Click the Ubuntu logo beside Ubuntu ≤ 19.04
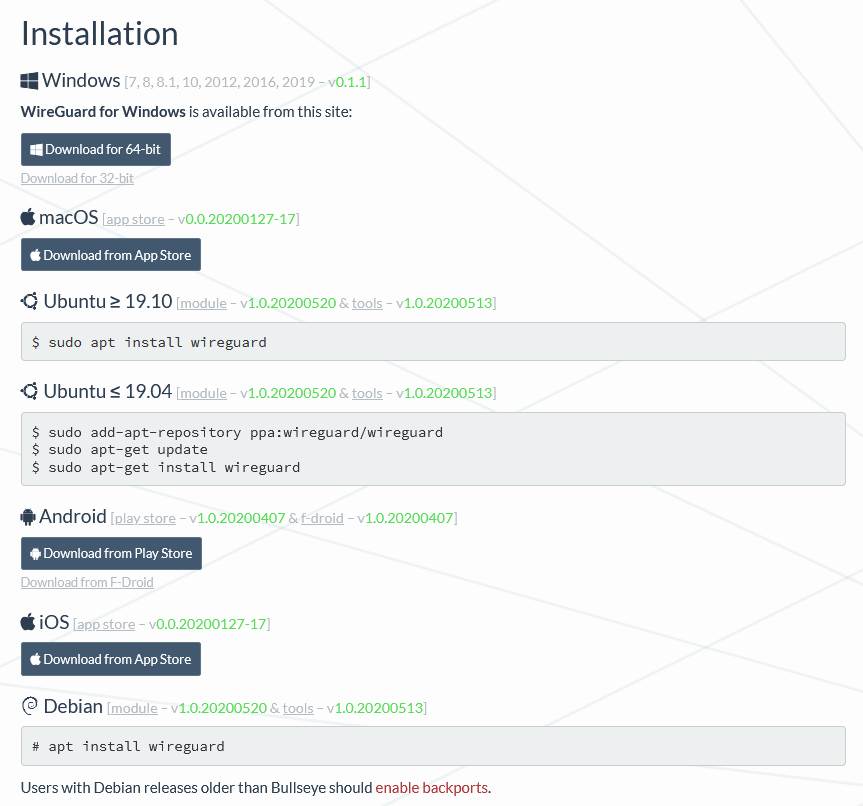The width and height of the screenshot is (863, 806). (30, 391)
